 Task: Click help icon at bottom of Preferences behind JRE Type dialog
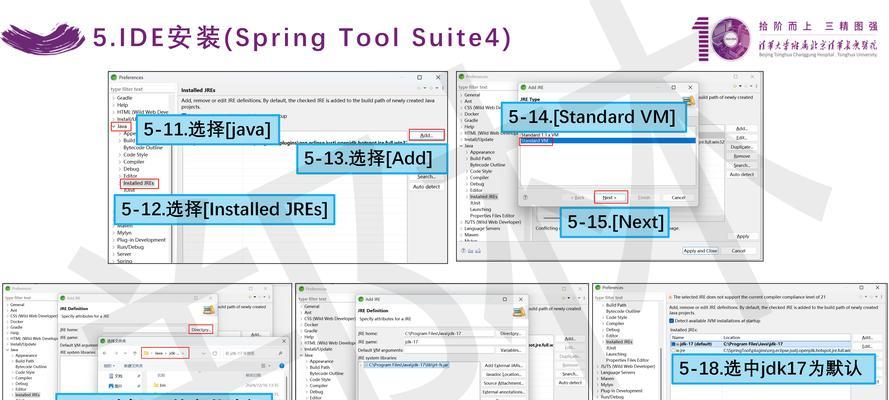463,250
